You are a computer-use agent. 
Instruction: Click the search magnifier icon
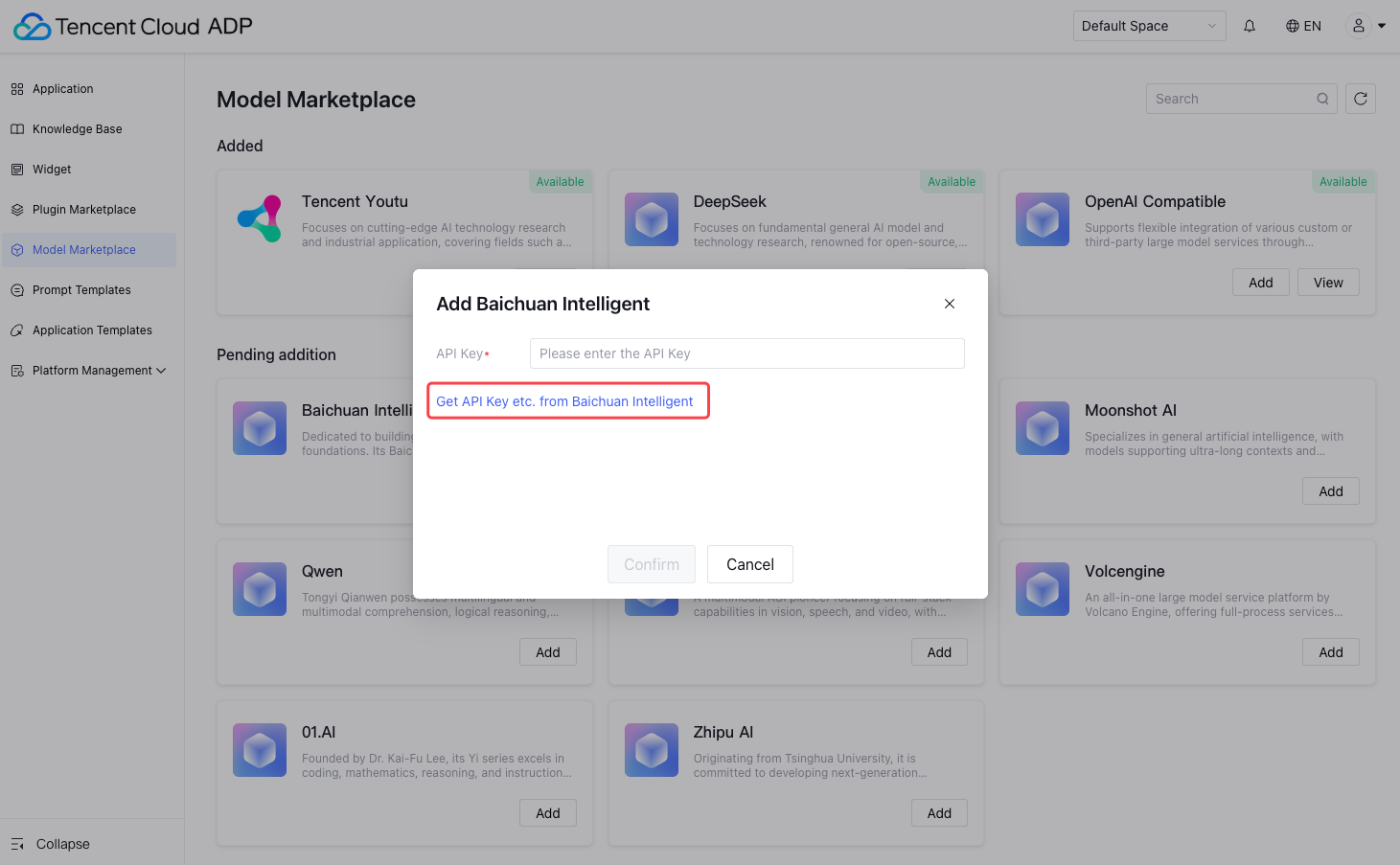point(1322,99)
